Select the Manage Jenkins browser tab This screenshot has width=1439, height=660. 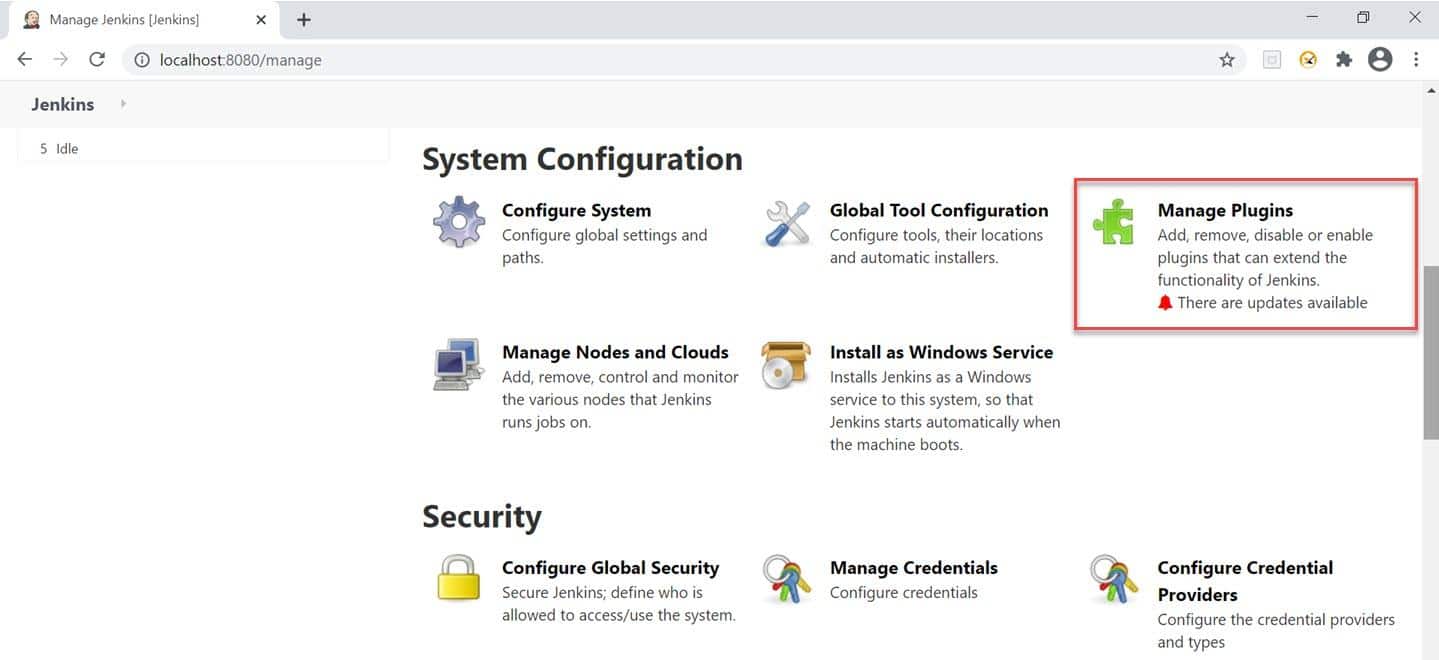(145, 20)
